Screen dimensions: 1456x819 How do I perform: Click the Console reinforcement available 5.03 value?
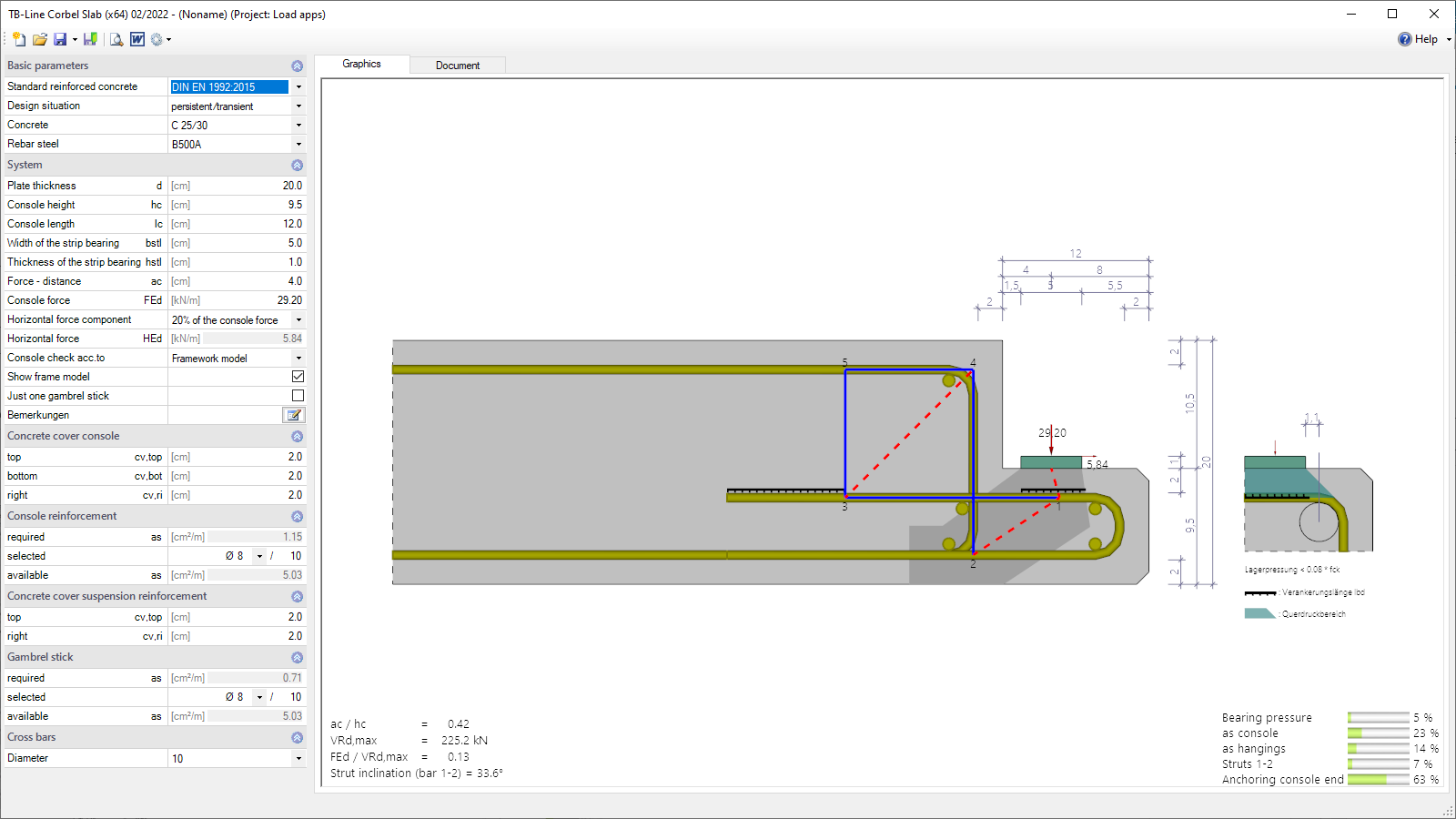(x=292, y=575)
